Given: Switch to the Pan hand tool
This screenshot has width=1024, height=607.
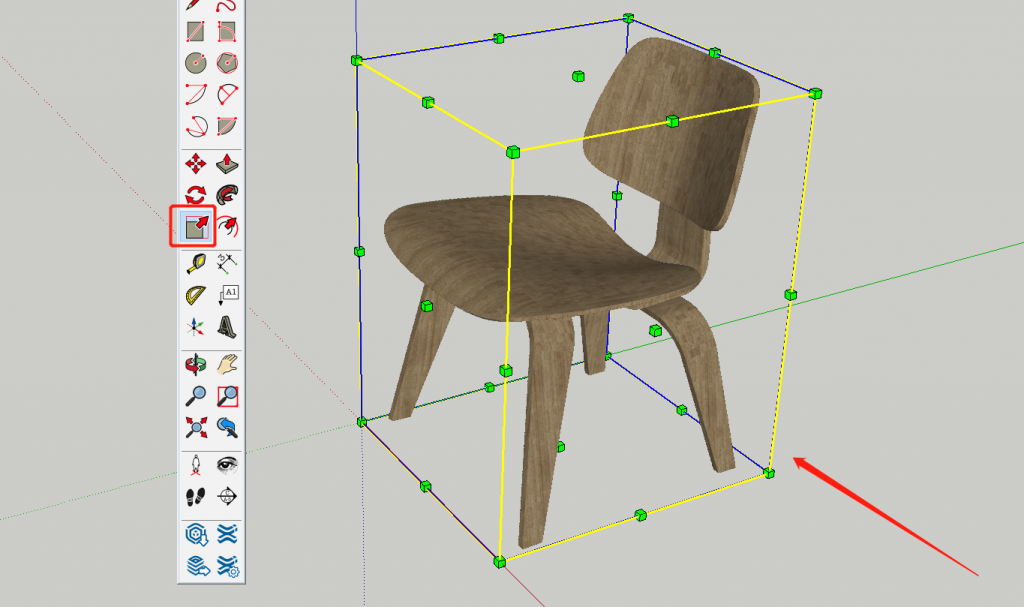Looking at the screenshot, I should 227,365.
